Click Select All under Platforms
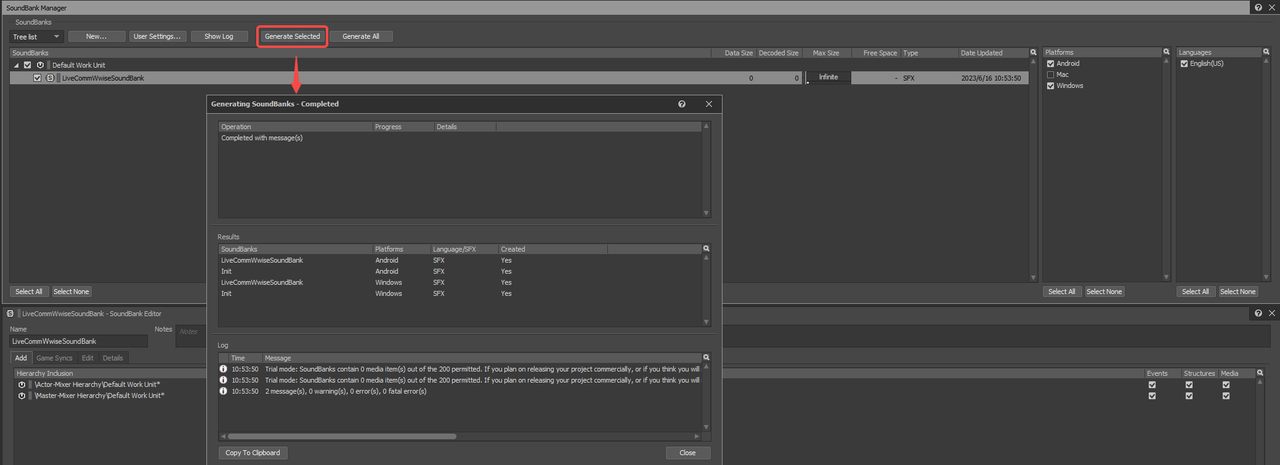 [x=1061, y=292]
